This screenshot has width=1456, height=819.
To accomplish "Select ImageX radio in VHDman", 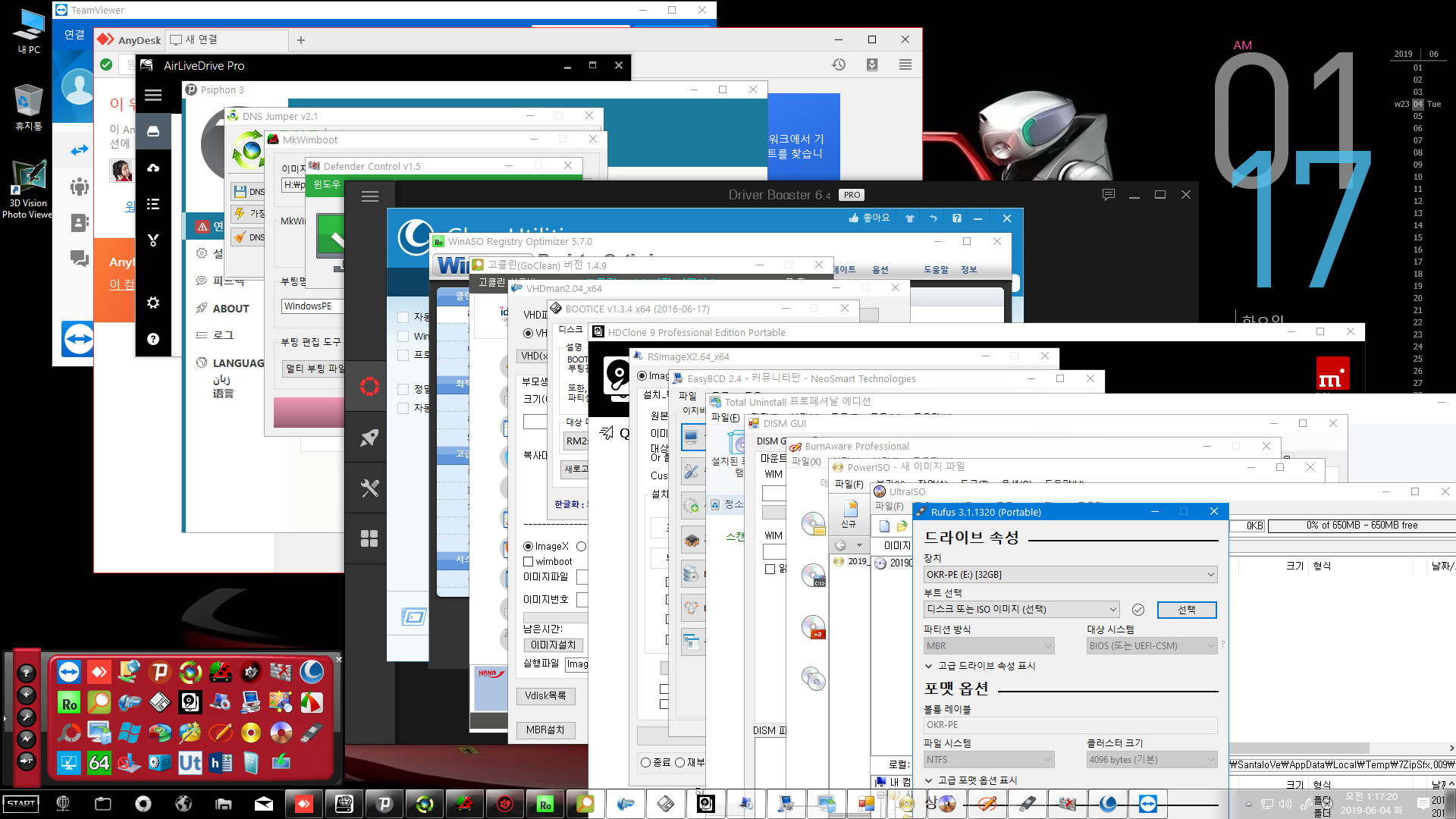I will [528, 546].
